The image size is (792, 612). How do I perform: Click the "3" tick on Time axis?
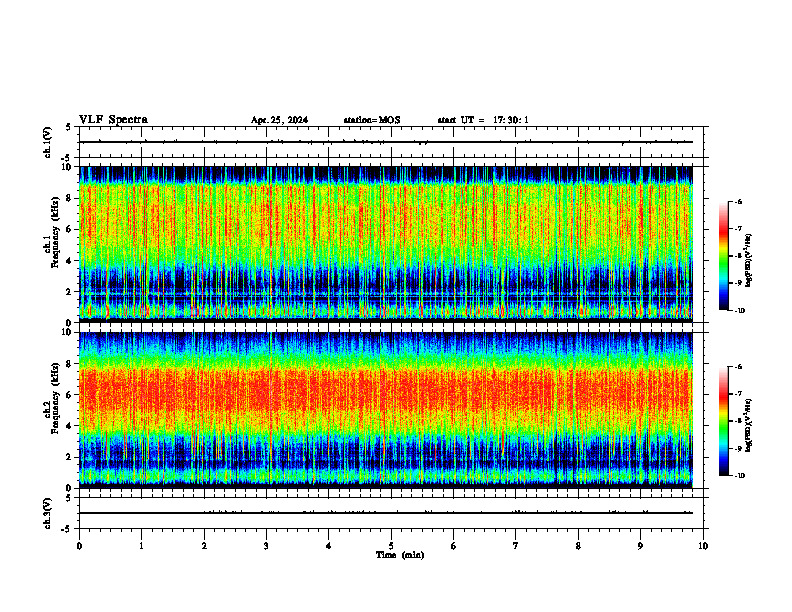266,546
